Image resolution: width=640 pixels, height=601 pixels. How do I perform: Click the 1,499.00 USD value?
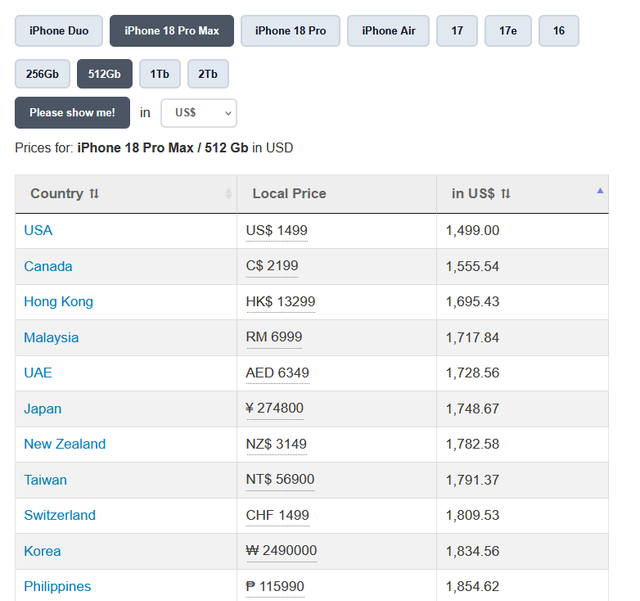[472, 230]
